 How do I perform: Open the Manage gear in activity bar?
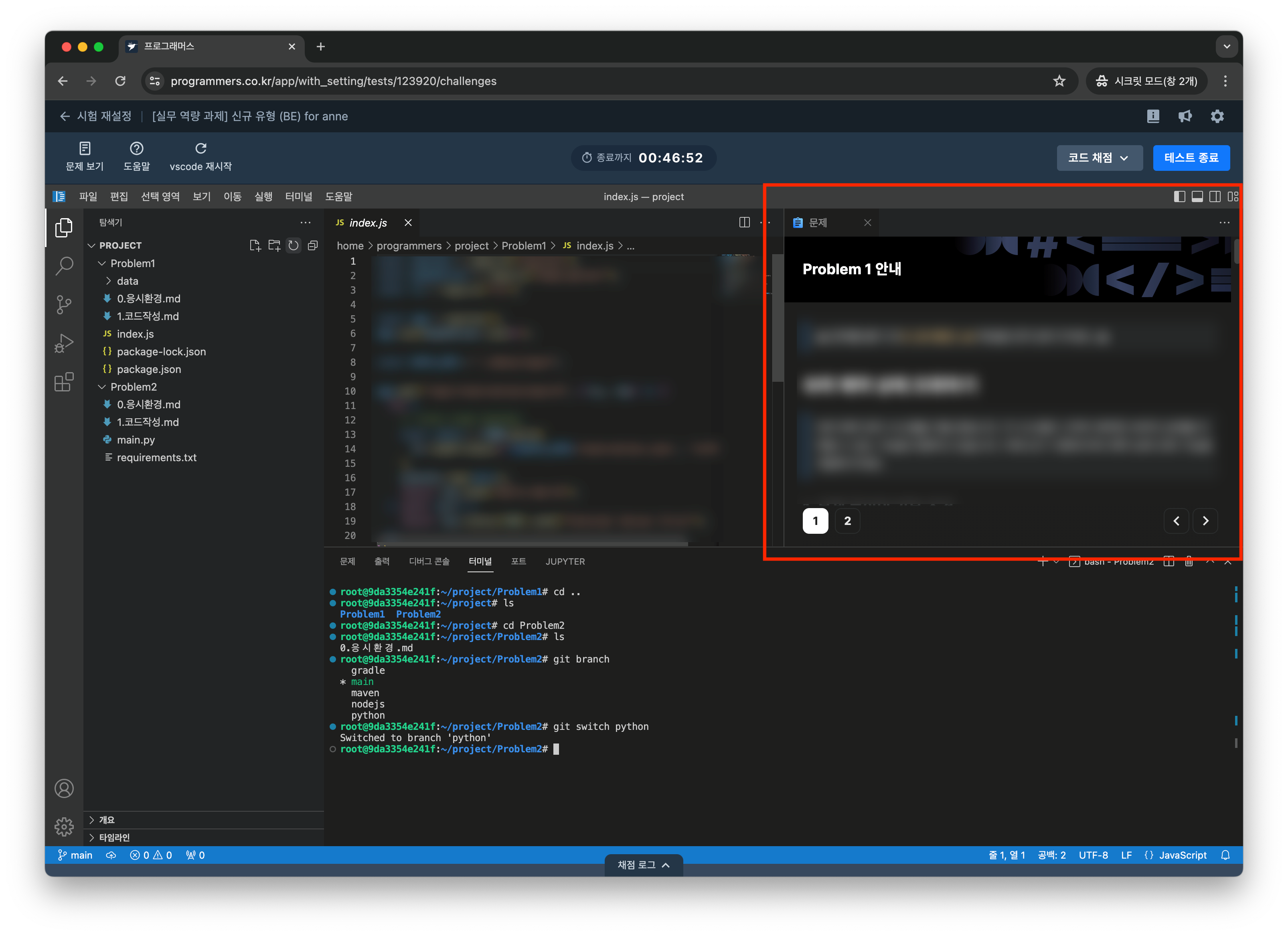[x=64, y=827]
